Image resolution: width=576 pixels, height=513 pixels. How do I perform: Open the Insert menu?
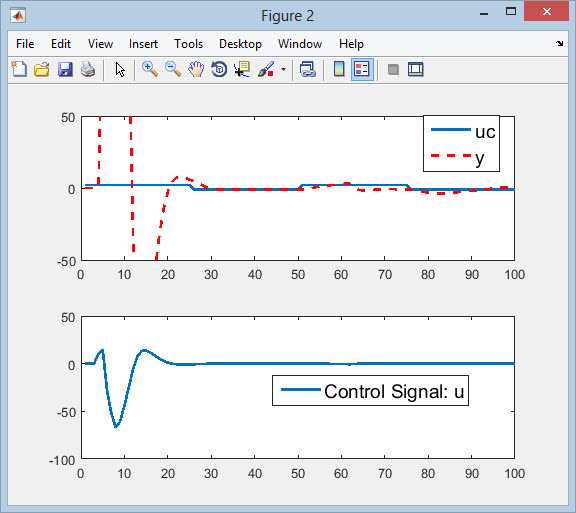pos(143,44)
